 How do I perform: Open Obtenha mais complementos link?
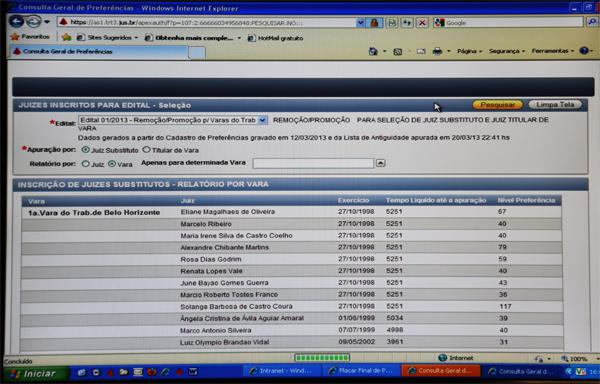(193, 38)
